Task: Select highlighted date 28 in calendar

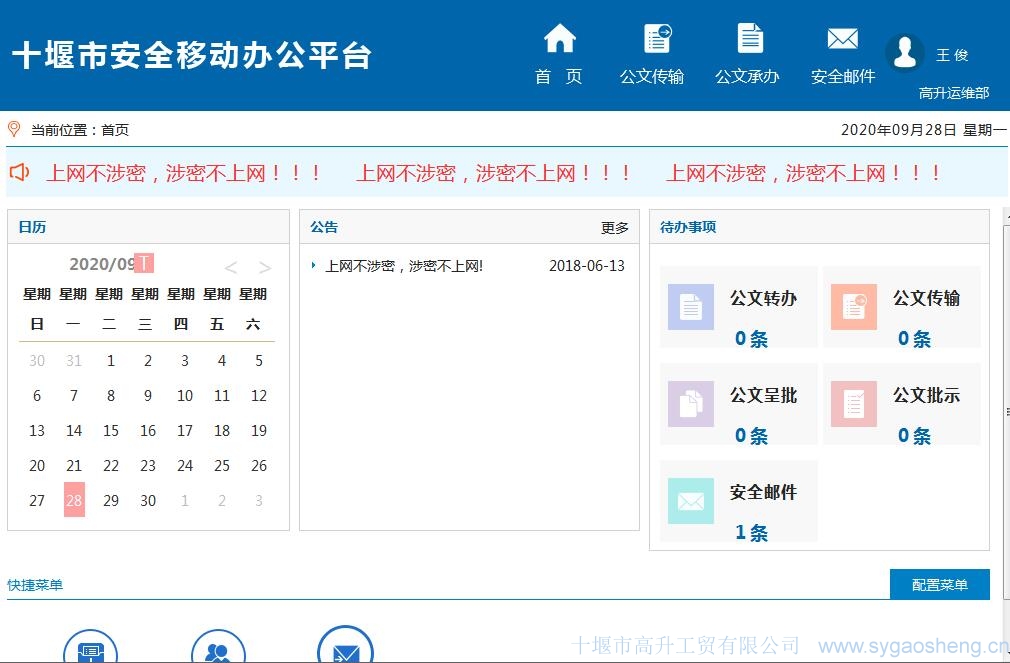Action: (74, 500)
